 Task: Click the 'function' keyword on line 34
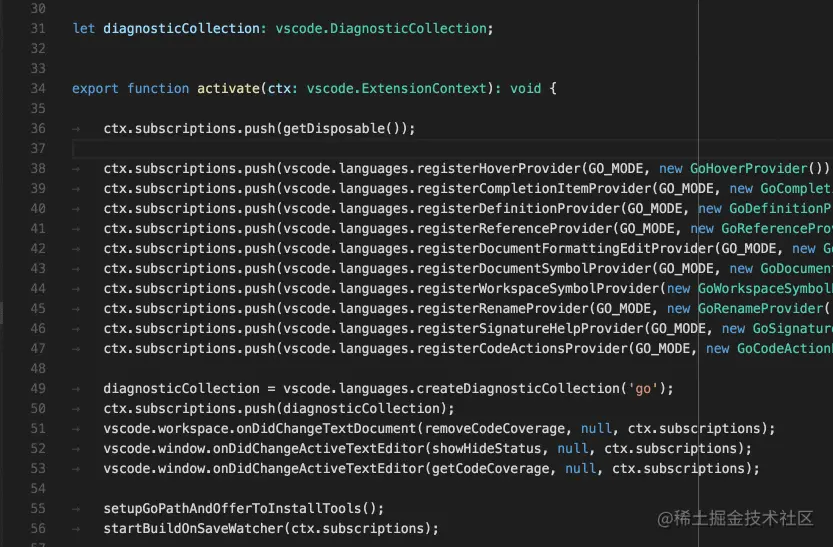click(x=158, y=88)
